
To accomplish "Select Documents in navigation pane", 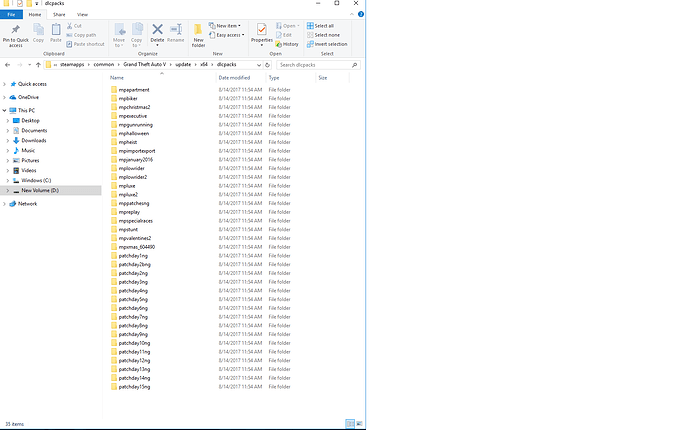I will pyautogui.click(x=34, y=131).
